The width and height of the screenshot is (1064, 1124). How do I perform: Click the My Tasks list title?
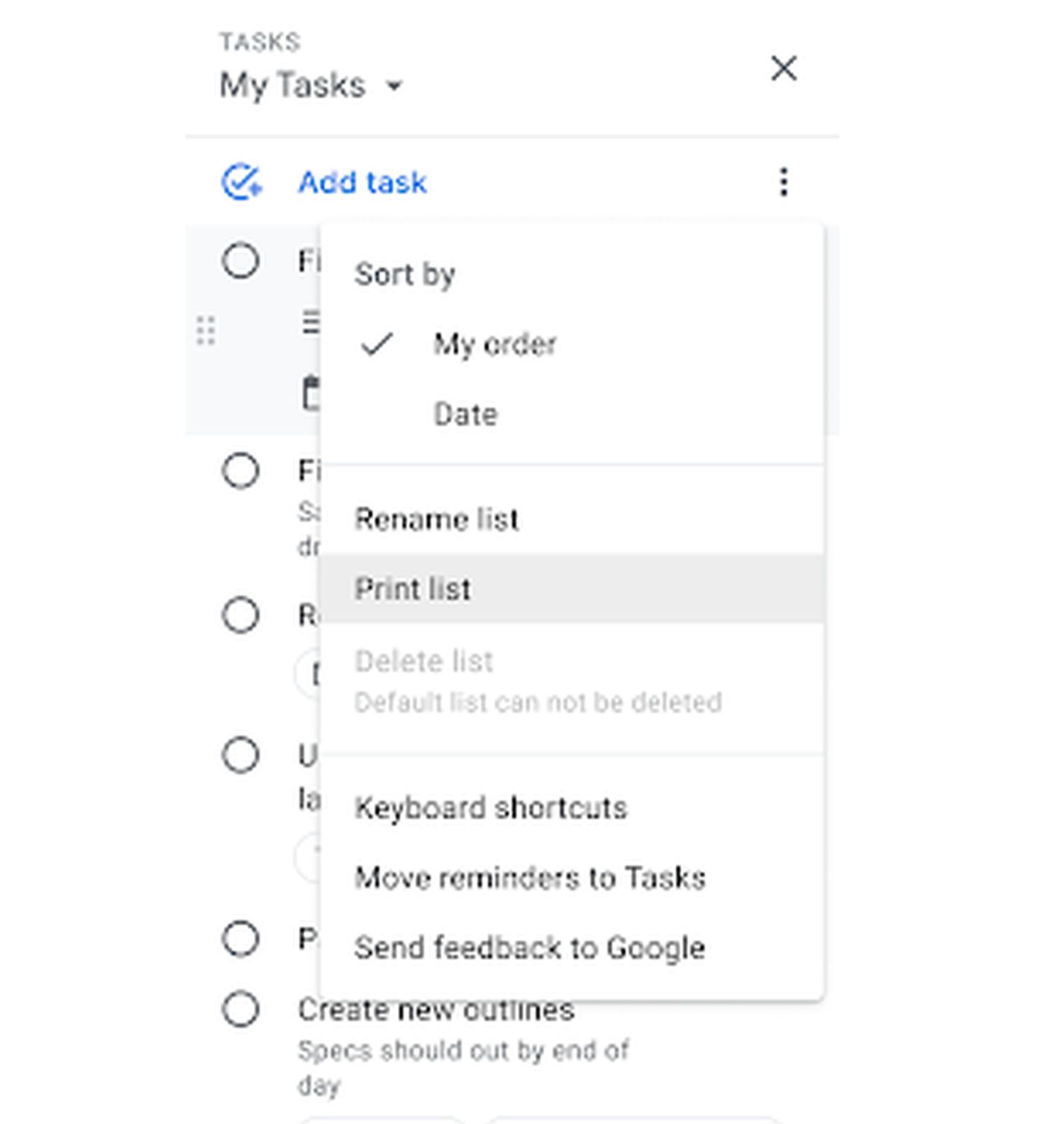[x=292, y=86]
